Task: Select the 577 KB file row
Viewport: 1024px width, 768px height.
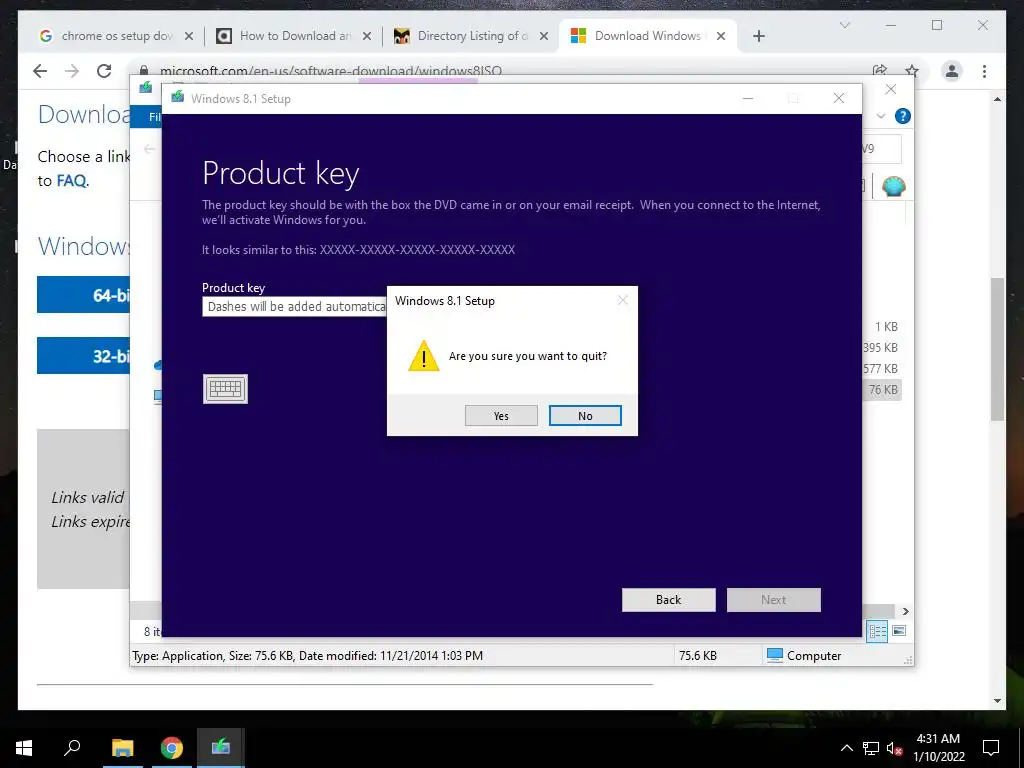Action: click(882, 368)
